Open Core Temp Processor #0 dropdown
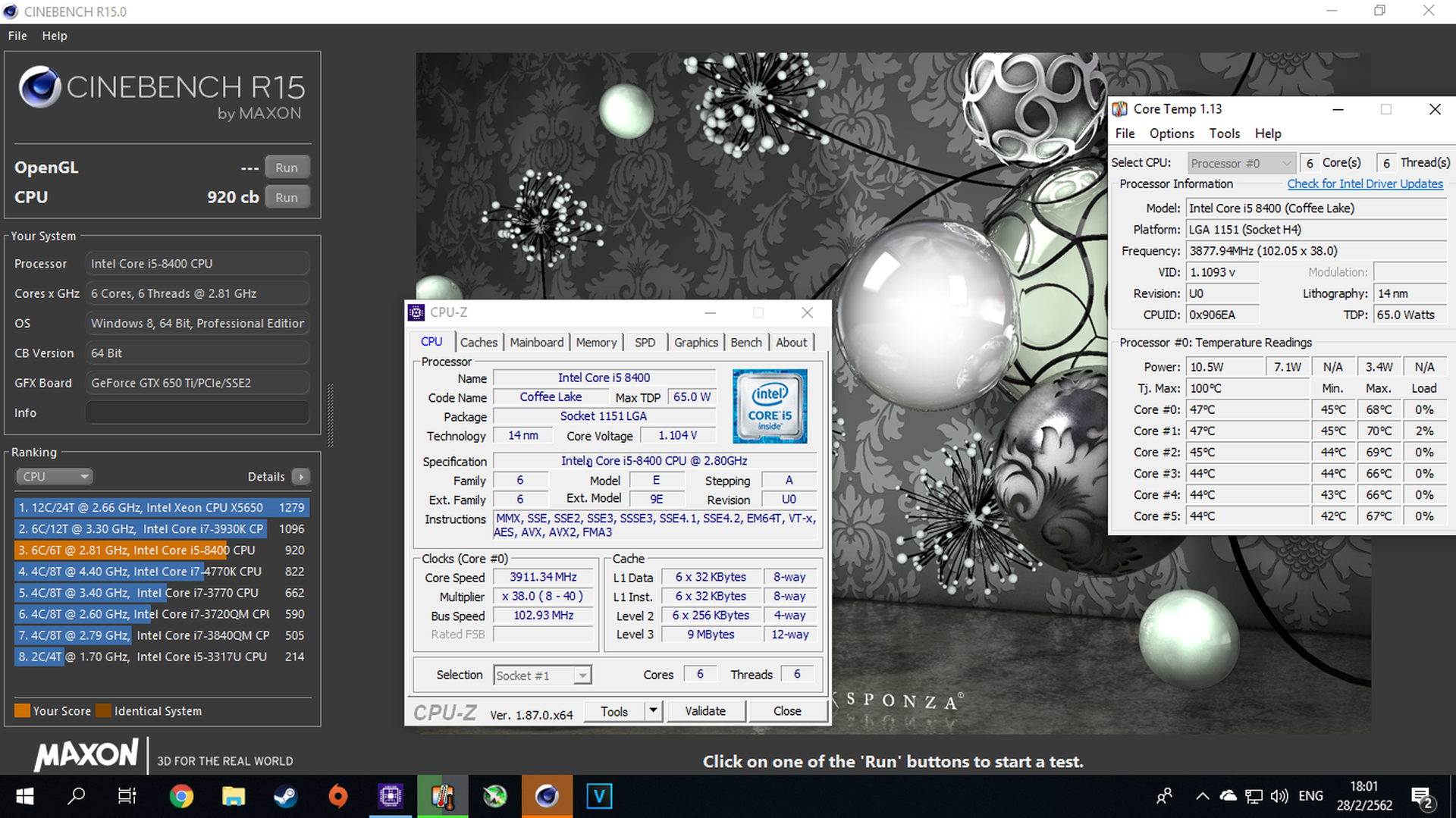 point(1241,163)
